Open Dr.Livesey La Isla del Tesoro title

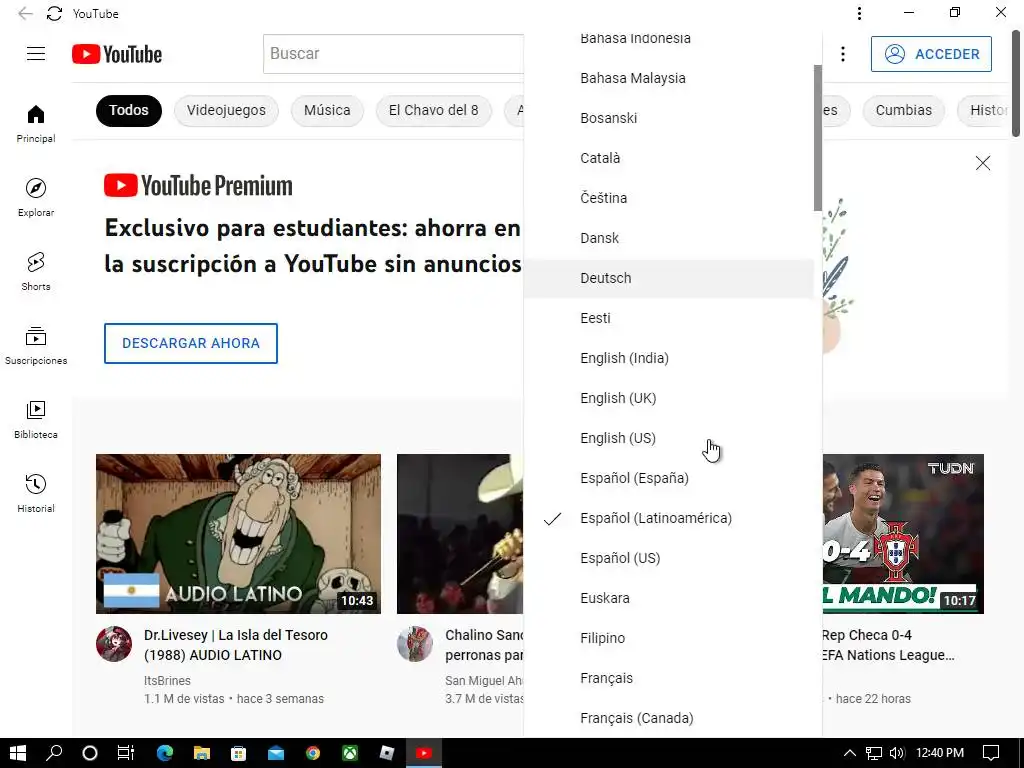[236, 645]
